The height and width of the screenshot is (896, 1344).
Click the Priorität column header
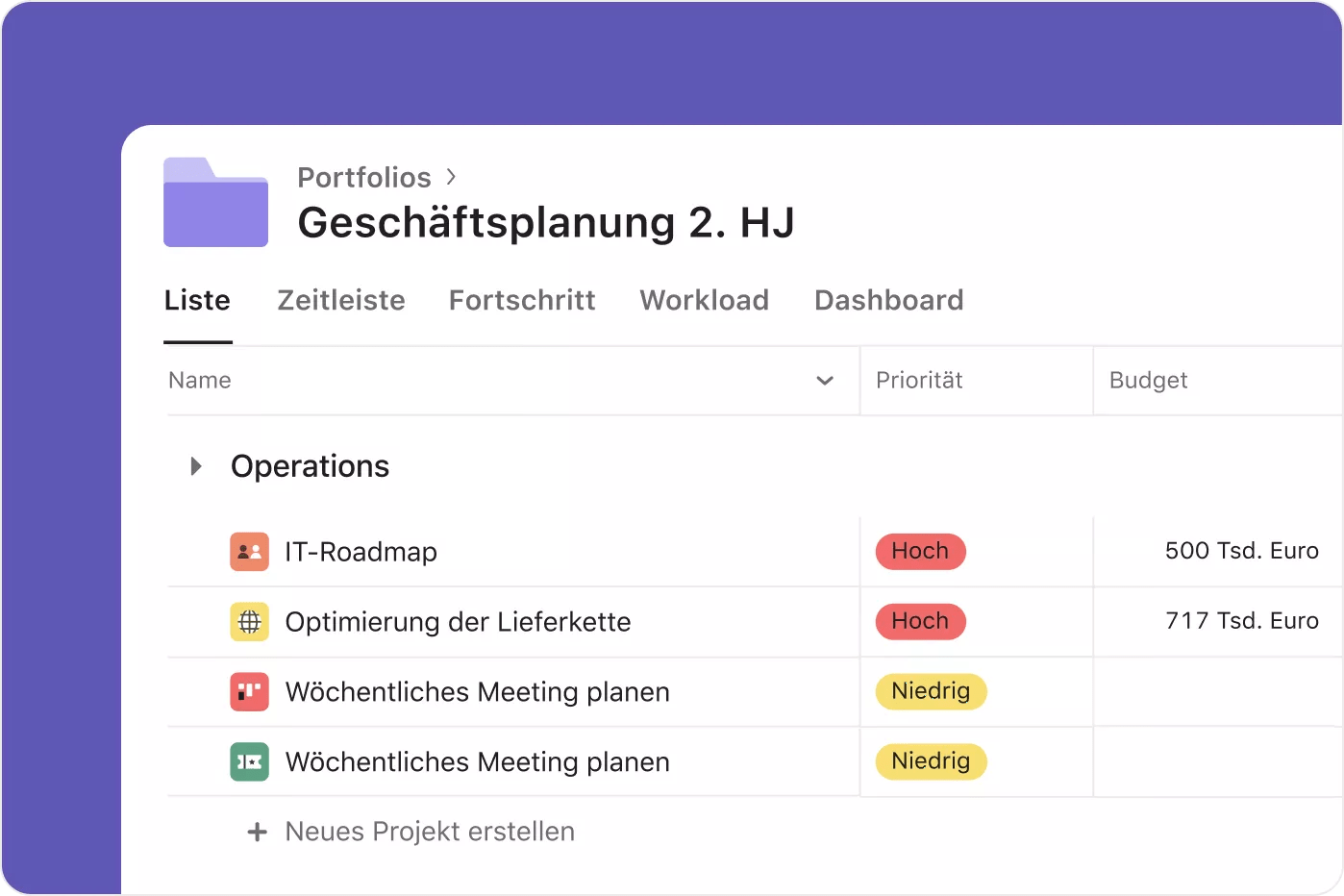[x=919, y=381]
